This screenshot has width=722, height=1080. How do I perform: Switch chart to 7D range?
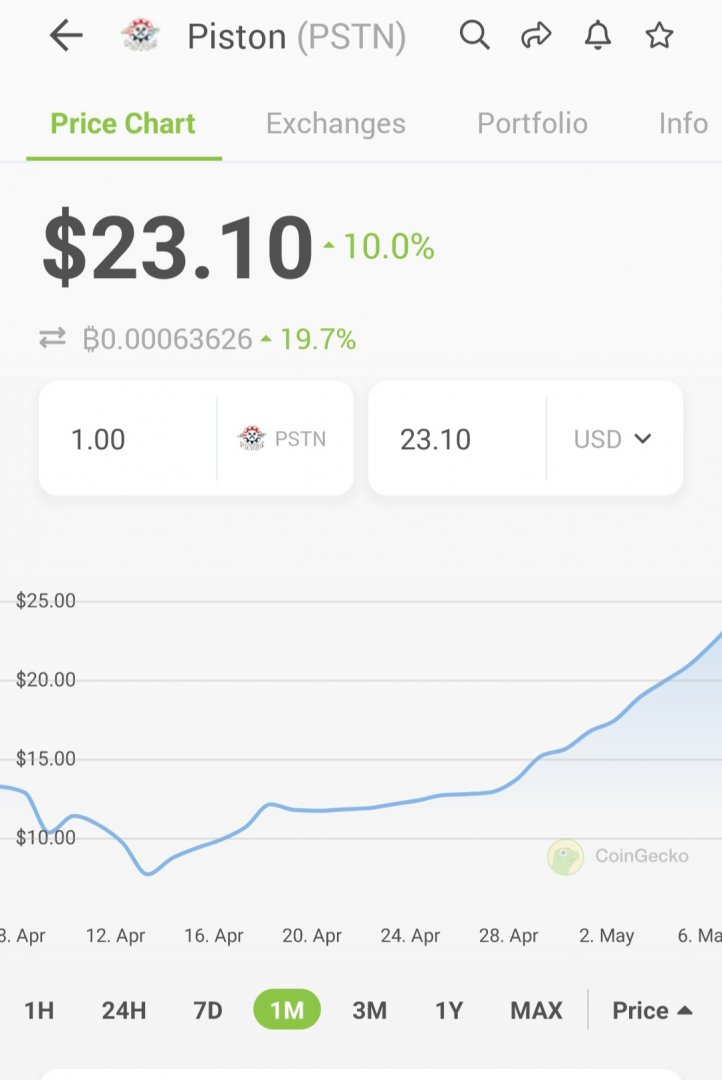(207, 1010)
